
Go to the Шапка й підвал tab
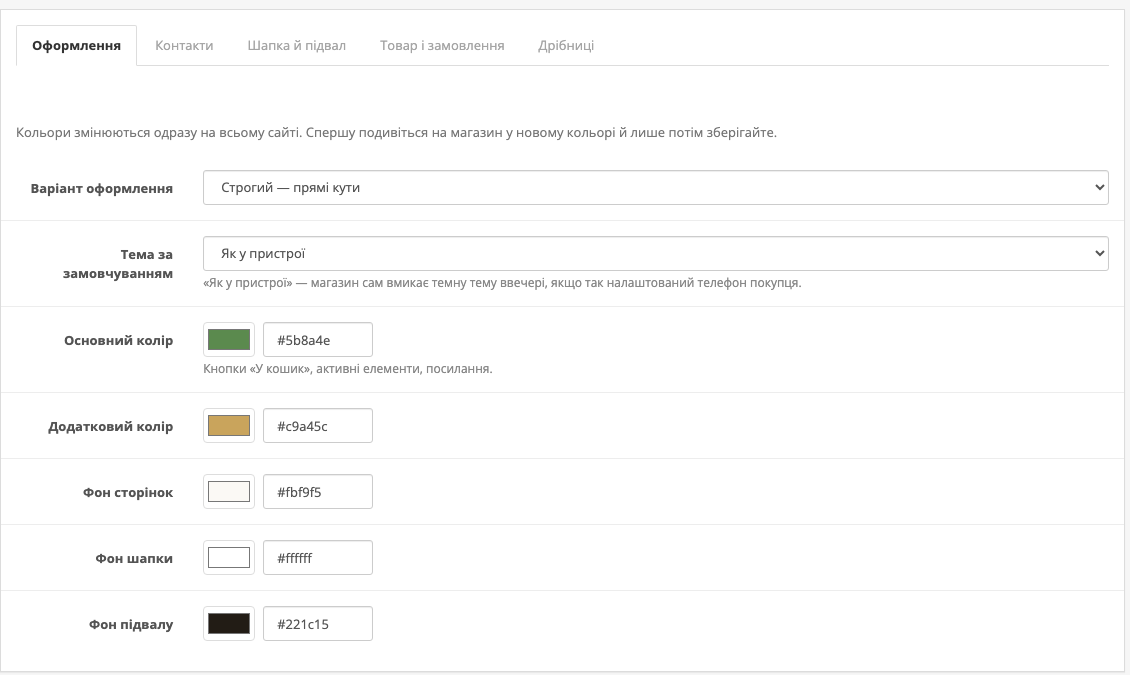(296, 45)
